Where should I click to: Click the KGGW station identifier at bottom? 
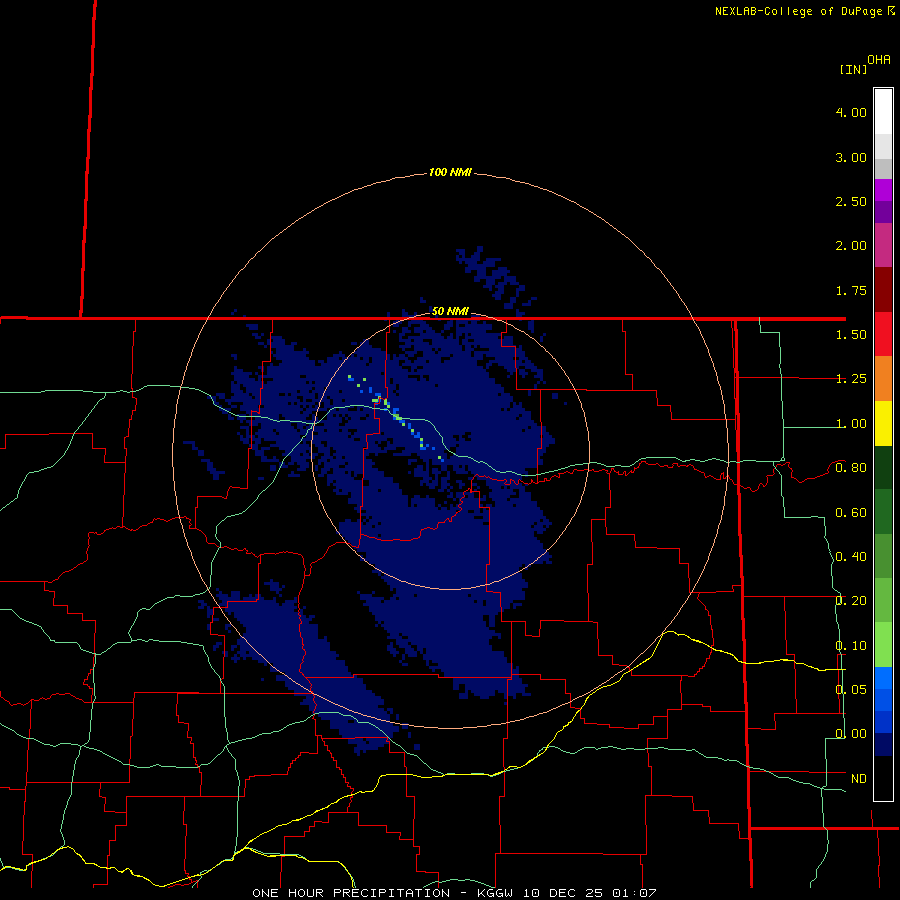[495, 893]
